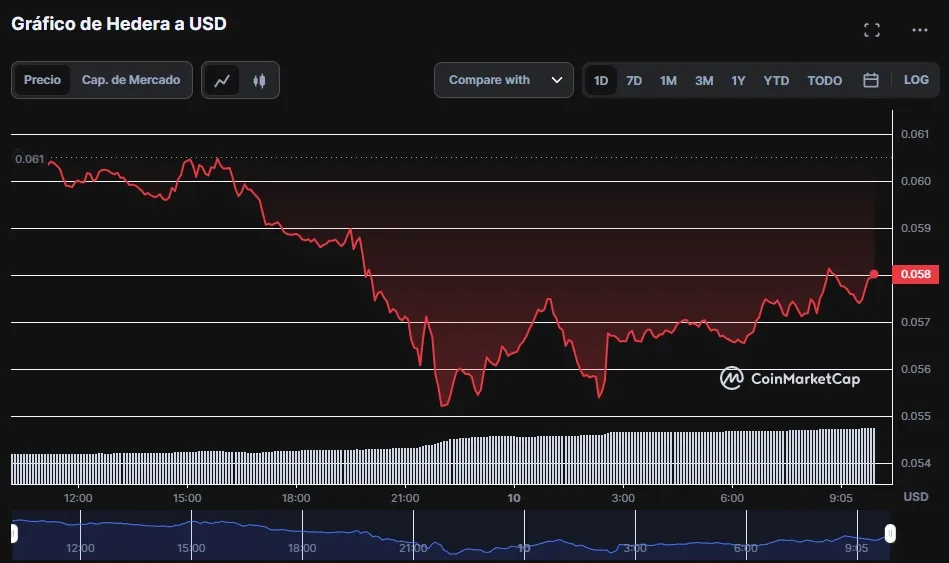Expand the Compare with dropdown
The width and height of the screenshot is (949, 563).
tap(490, 80)
